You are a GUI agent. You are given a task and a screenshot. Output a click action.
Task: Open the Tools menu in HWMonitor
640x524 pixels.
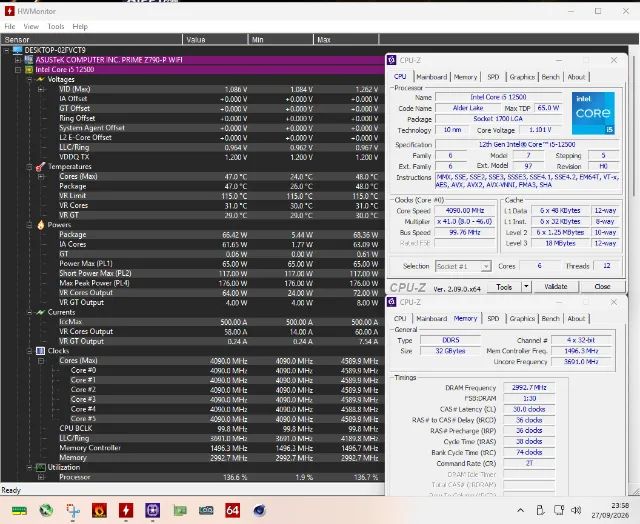tap(56, 27)
